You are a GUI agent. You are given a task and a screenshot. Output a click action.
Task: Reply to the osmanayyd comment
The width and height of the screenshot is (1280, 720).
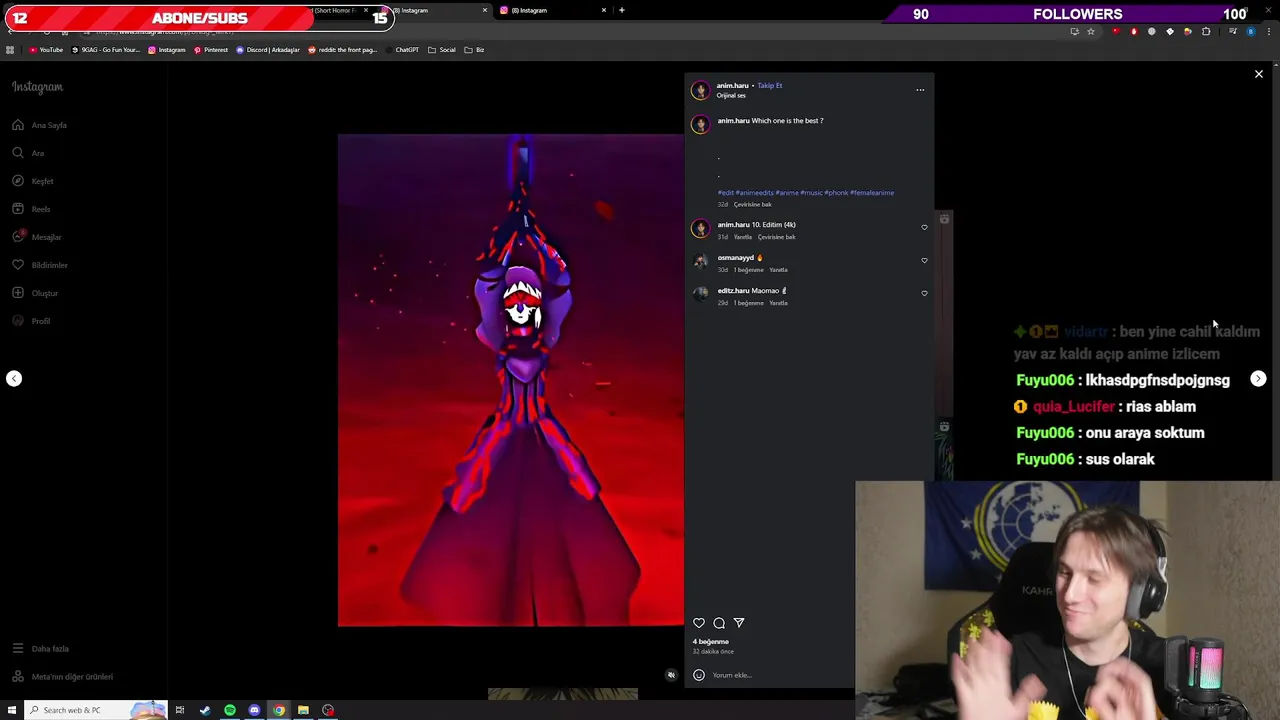pyautogui.click(x=778, y=270)
